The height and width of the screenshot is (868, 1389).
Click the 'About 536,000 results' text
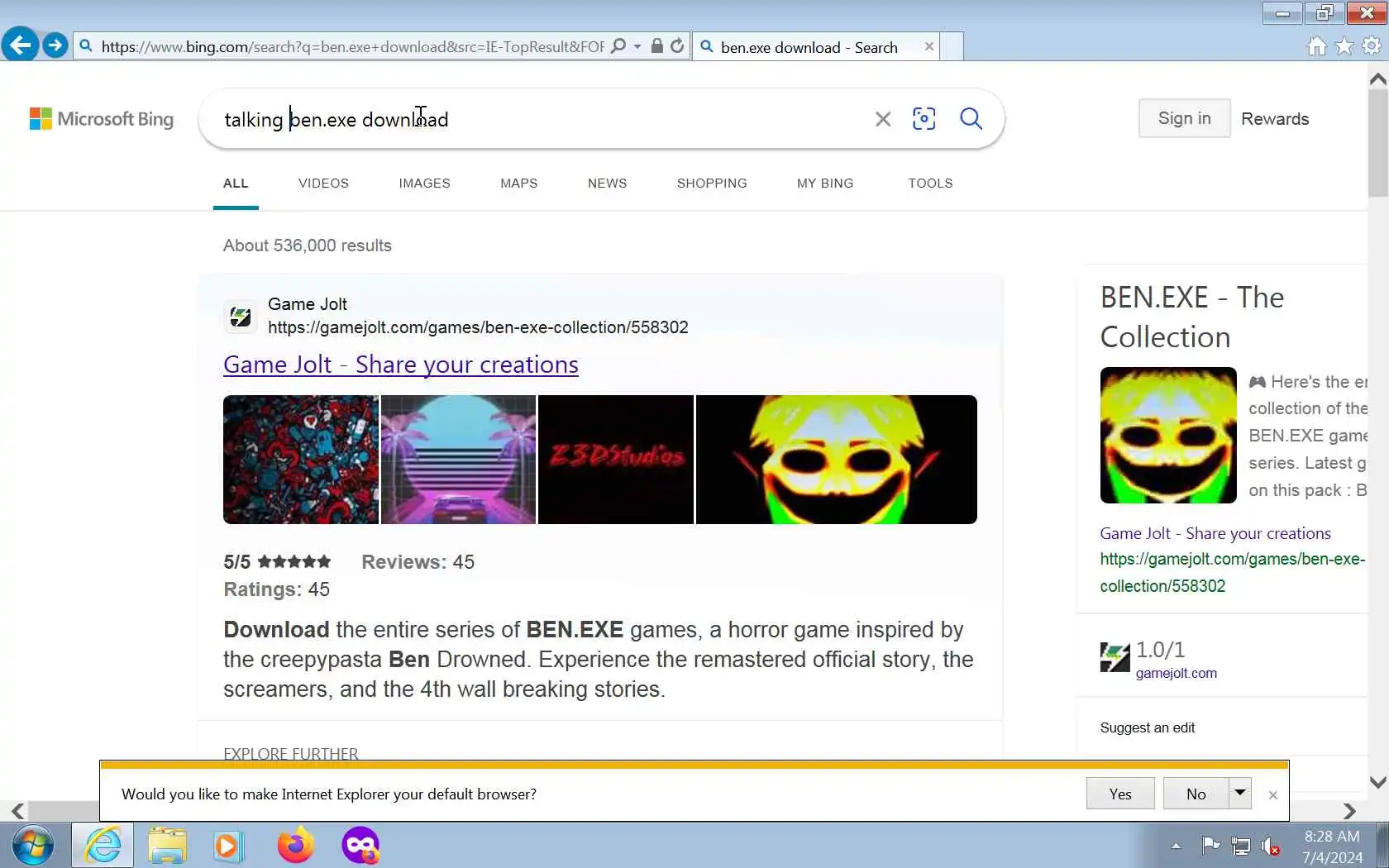(307, 246)
